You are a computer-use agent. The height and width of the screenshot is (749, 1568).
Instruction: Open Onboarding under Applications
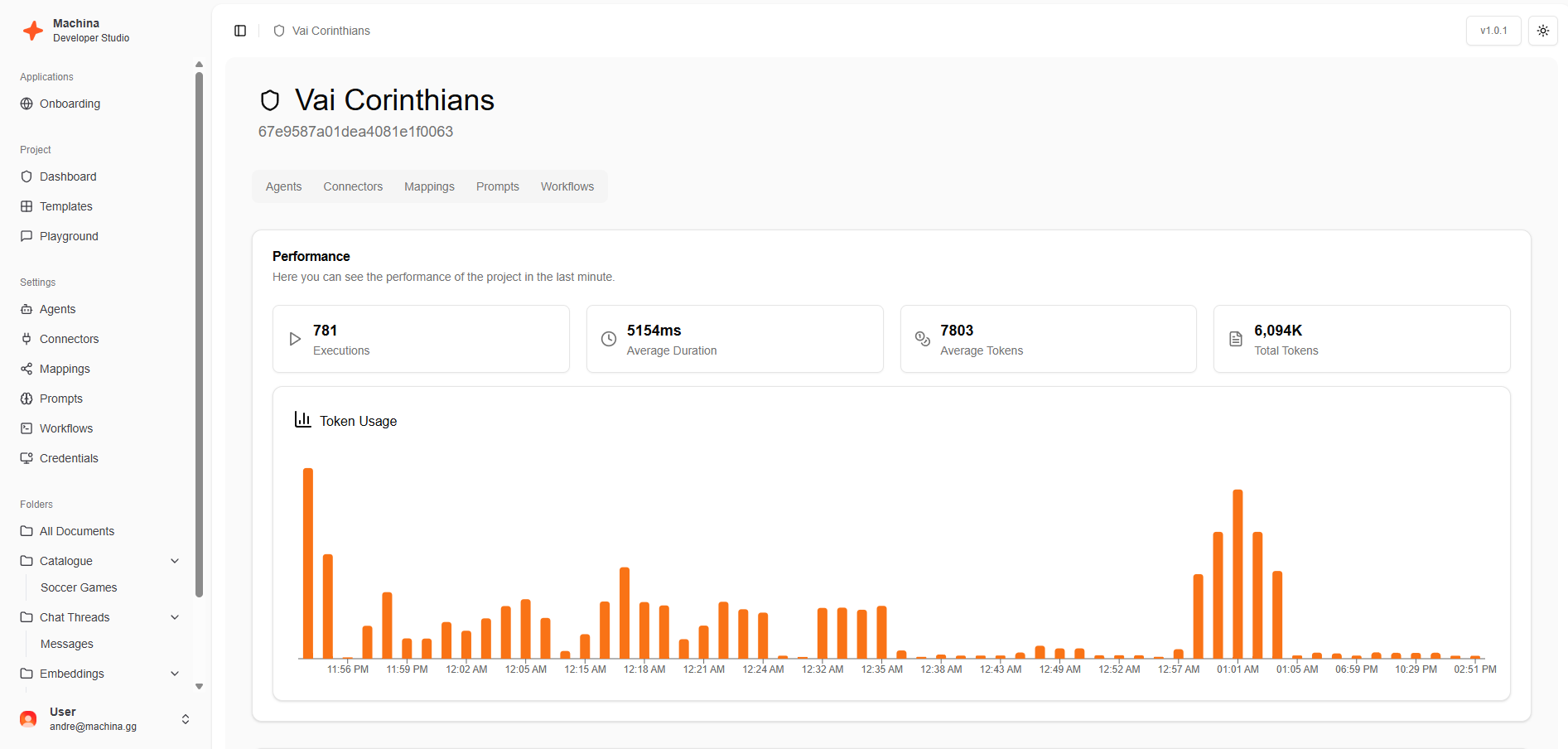(70, 104)
